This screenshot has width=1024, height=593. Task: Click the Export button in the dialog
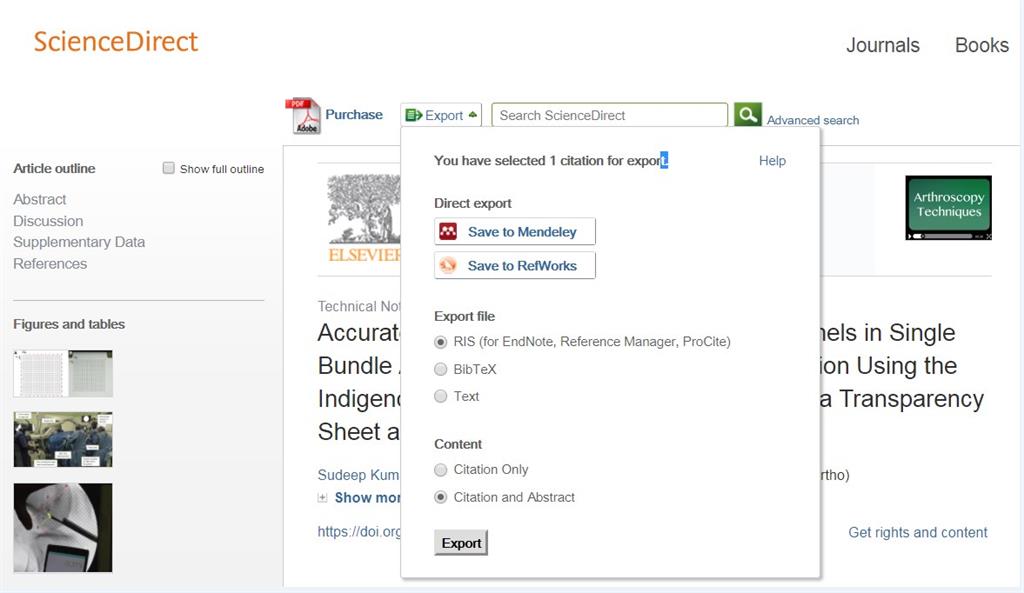(460, 543)
